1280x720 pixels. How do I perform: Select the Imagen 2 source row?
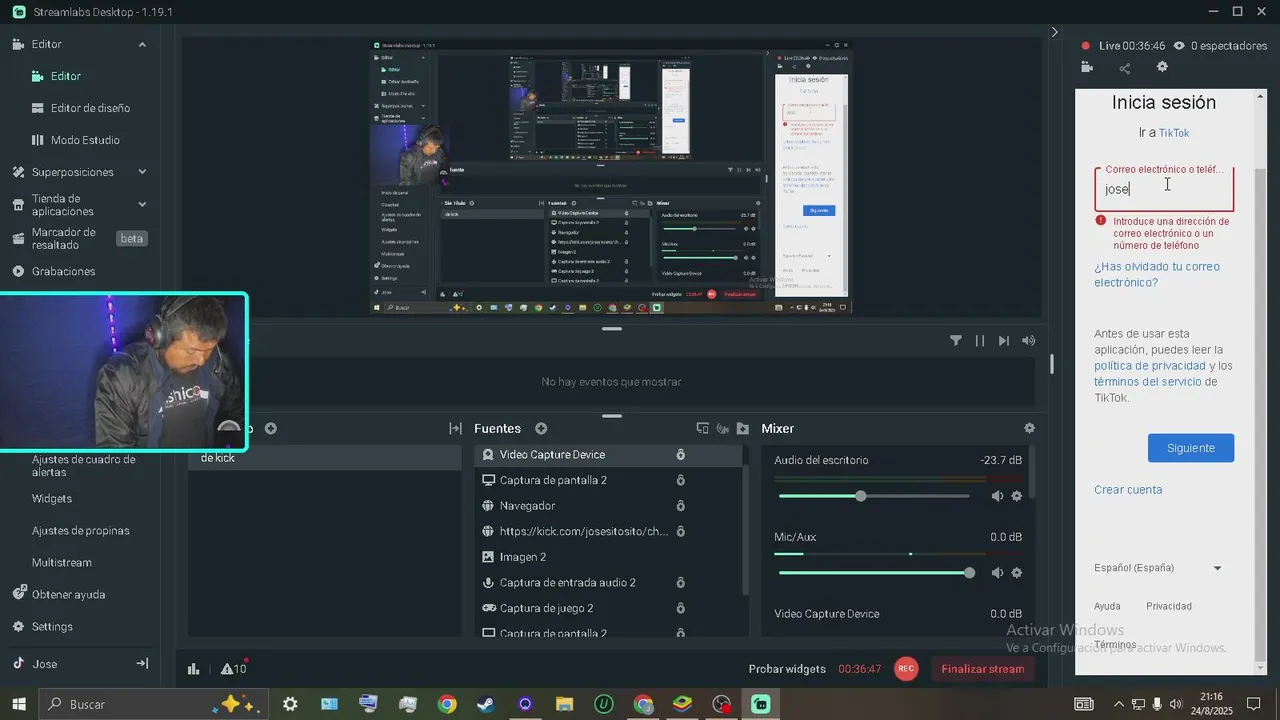608,557
